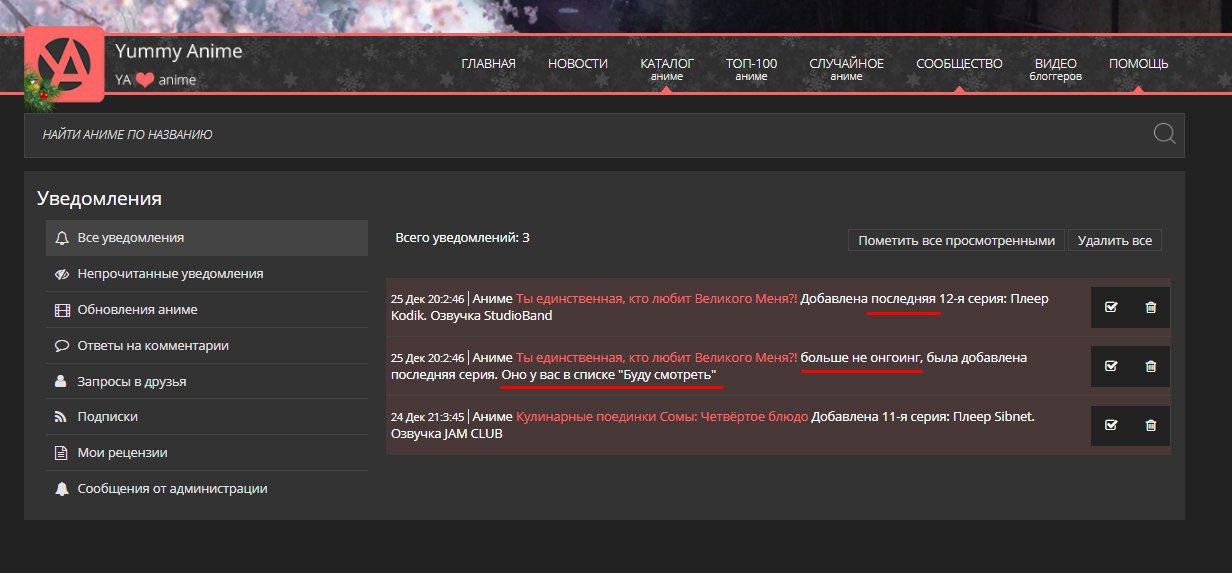
Task: Click the Yummy Anime site title
Action: (179, 51)
